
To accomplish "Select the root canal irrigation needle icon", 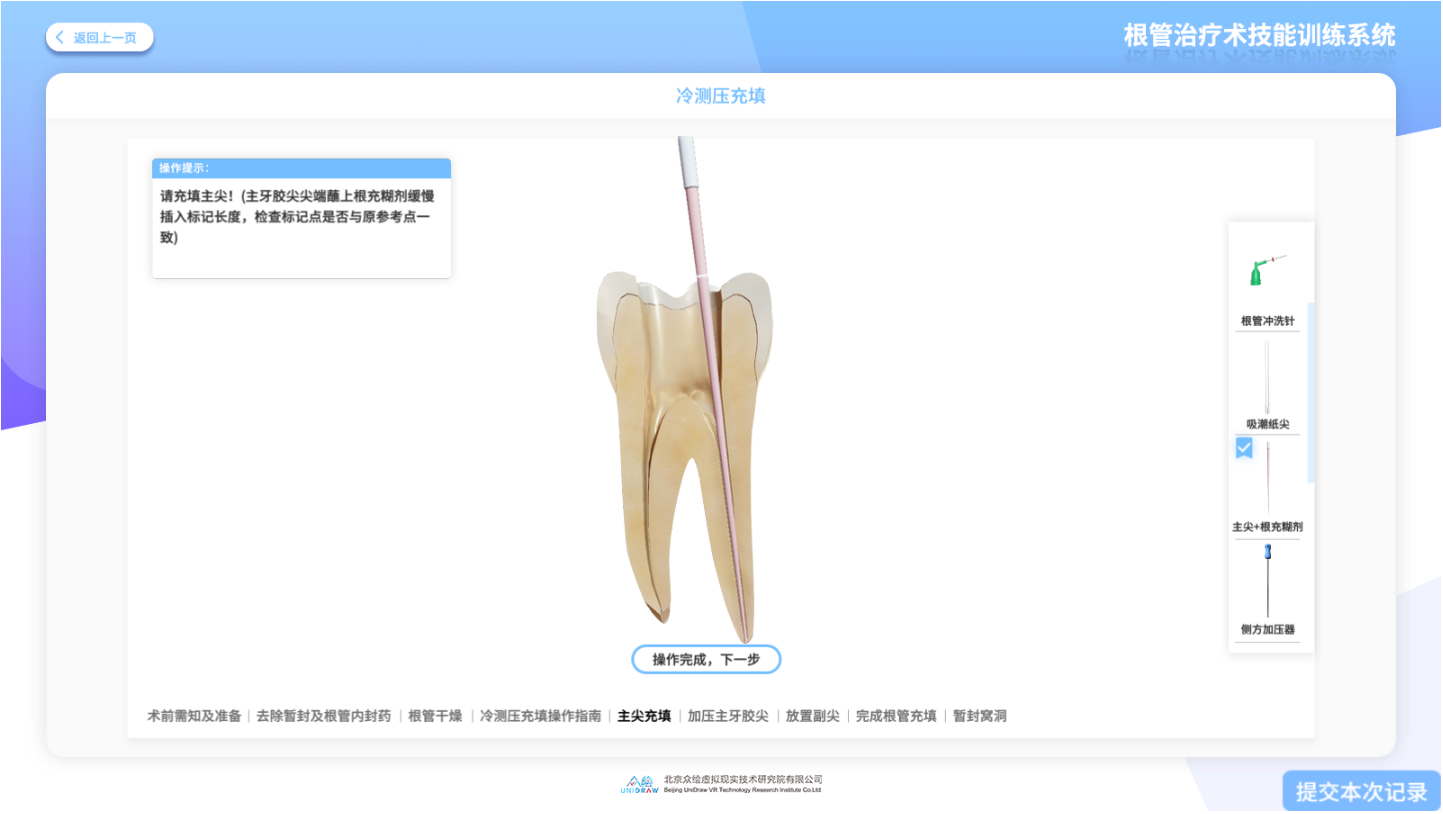I will pyautogui.click(x=1266, y=271).
